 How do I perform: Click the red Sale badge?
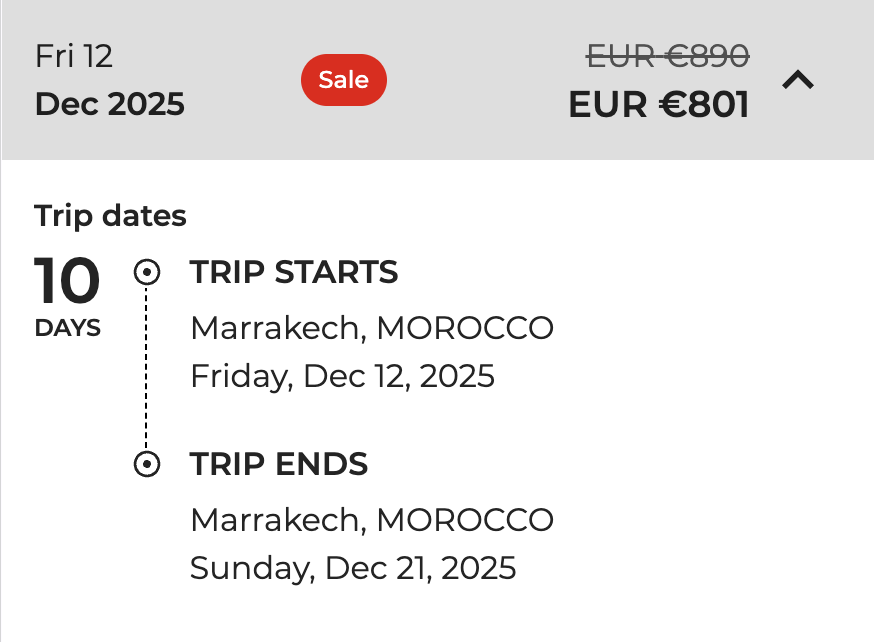344,80
